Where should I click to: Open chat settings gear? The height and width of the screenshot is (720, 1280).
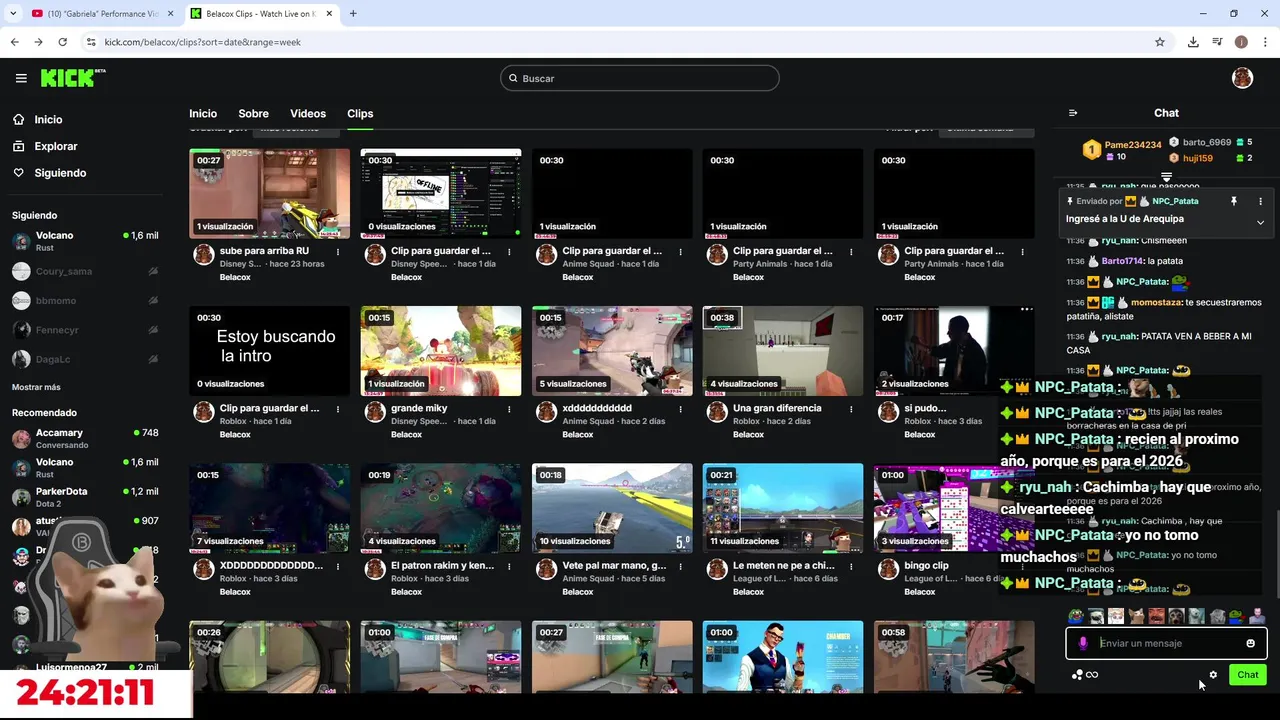click(1213, 675)
